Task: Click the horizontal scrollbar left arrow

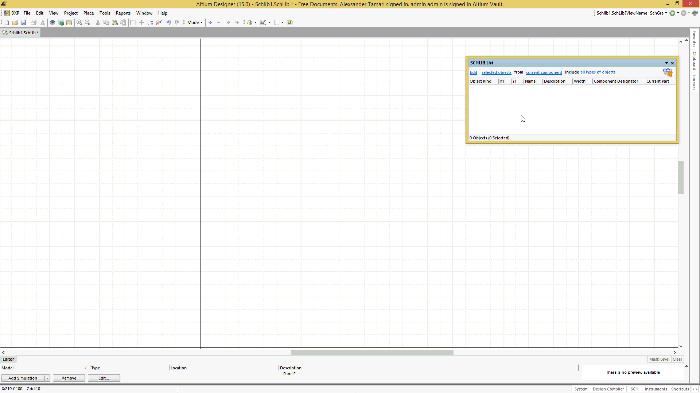Action: click(x=3, y=352)
